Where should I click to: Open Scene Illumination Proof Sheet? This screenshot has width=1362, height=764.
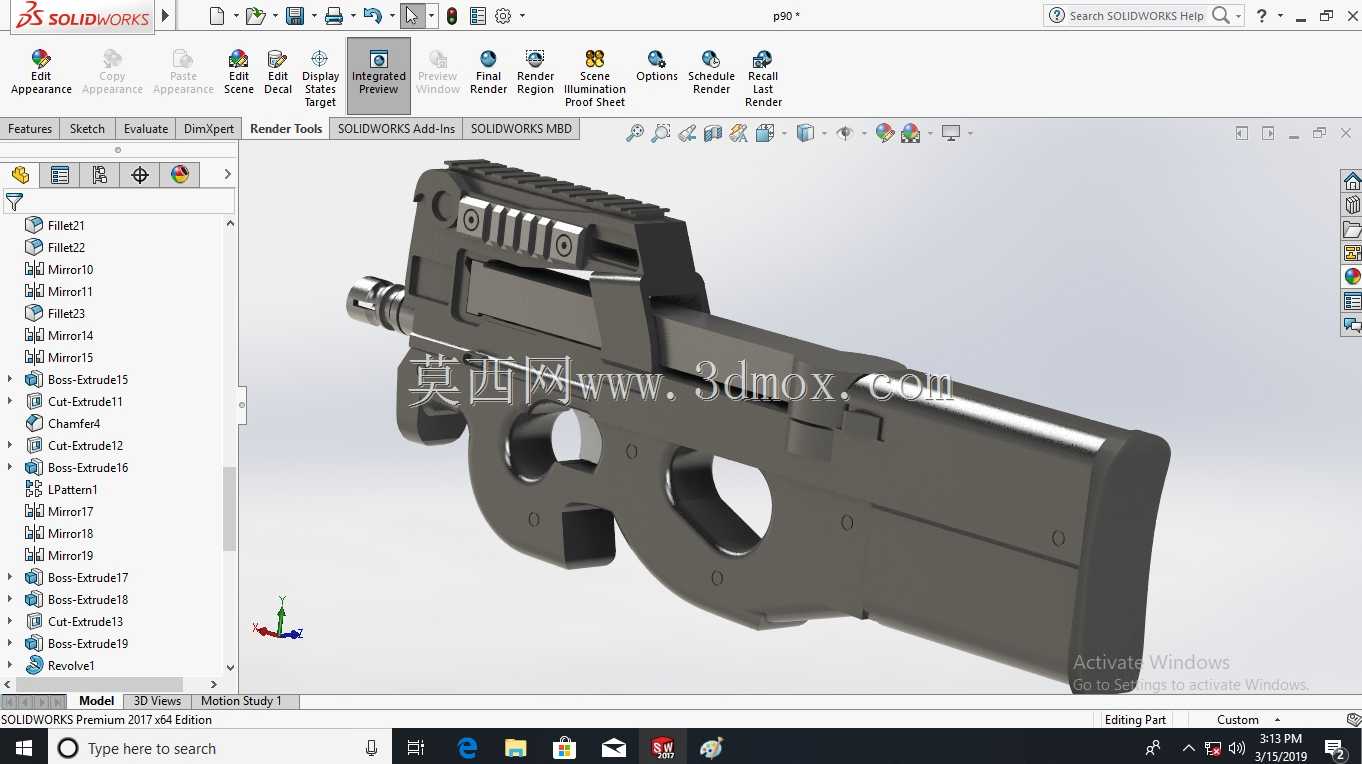coord(595,78)
